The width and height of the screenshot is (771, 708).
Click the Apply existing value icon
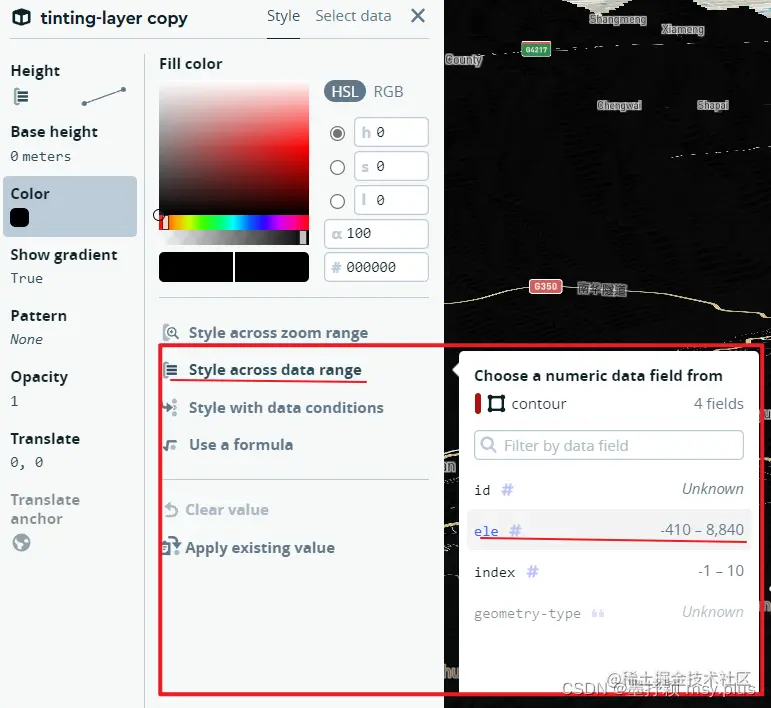(172, 547)
